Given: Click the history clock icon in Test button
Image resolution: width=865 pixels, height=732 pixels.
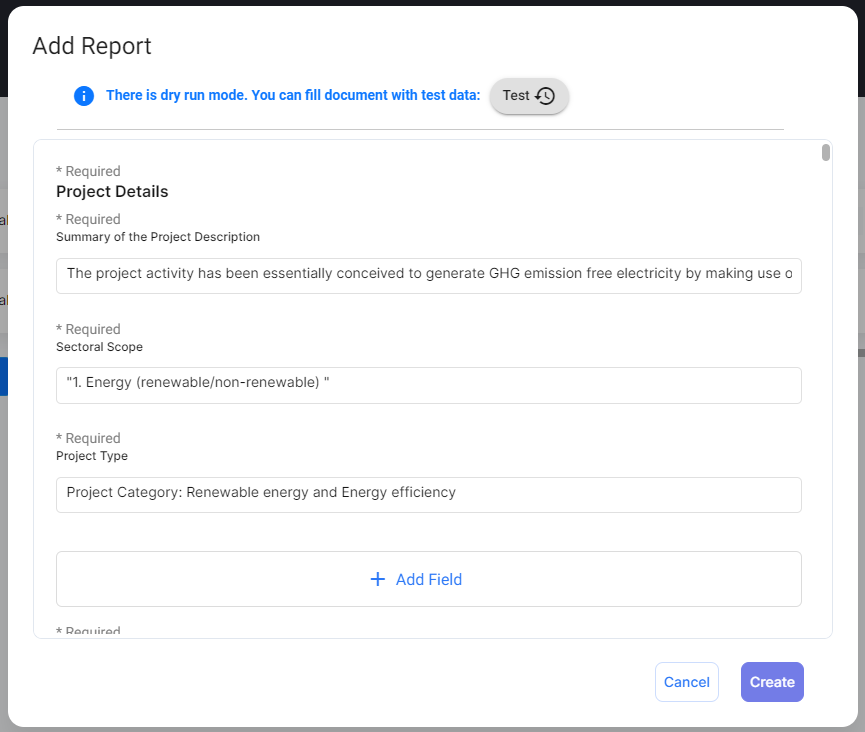Looking at the screenshot, I should pos(545,96).
